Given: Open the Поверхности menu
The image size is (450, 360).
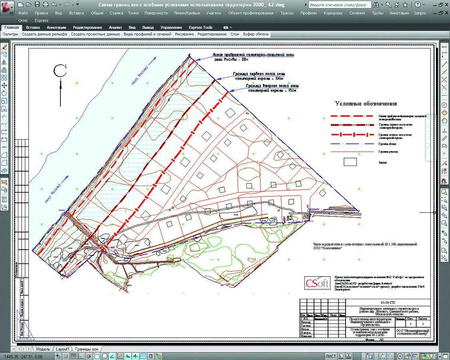Looking at the screenshot, I should [156, 13].
